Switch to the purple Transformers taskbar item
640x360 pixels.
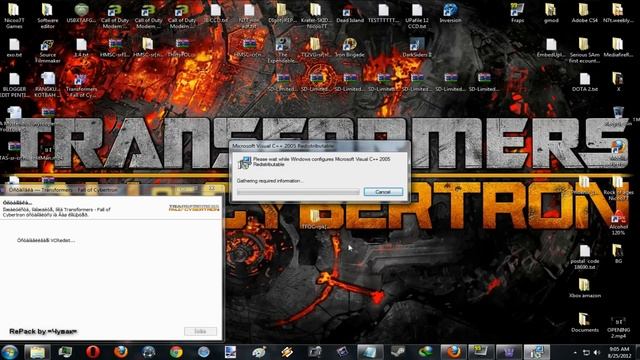[508, 352]
